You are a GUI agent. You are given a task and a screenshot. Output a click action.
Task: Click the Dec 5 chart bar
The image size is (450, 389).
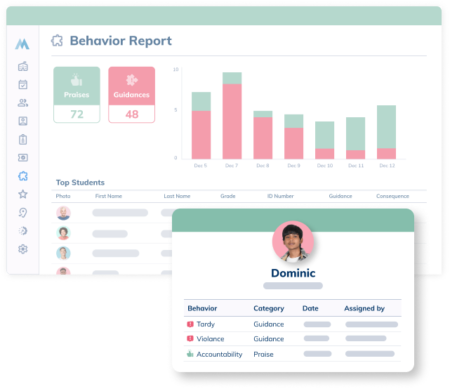click(x=201, y=125)
